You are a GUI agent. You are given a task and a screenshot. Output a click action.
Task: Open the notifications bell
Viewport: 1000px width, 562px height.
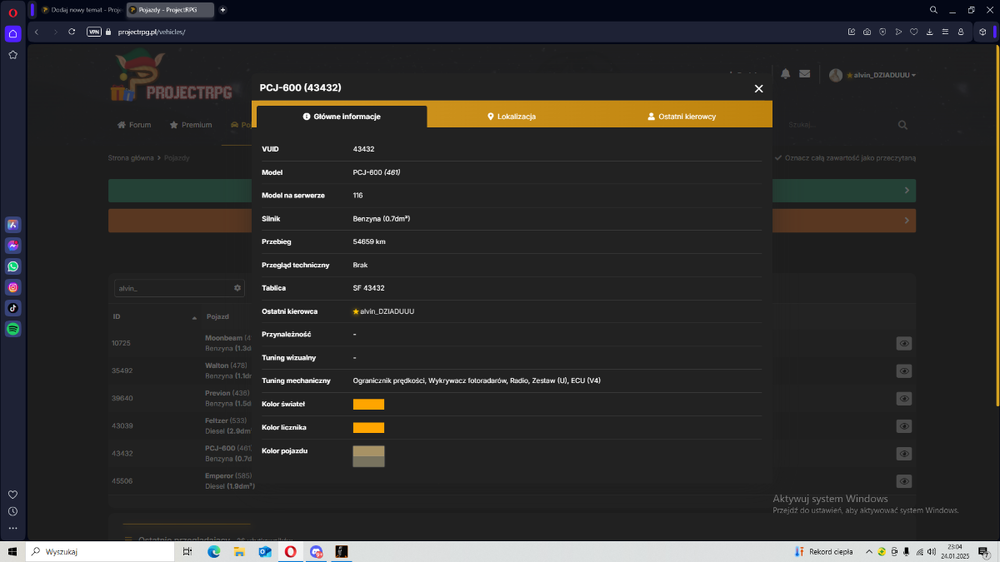pyautogui.click(x=786, y=74)
